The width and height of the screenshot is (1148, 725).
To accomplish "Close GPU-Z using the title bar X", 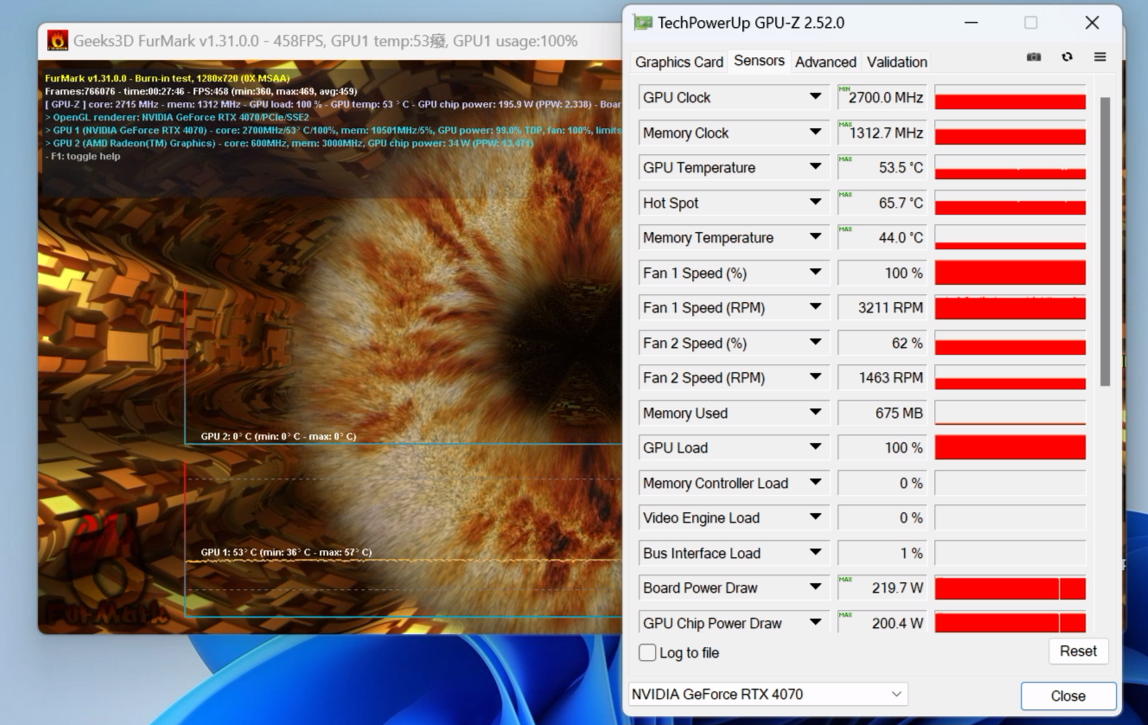I will click(x=1091, y=23).
